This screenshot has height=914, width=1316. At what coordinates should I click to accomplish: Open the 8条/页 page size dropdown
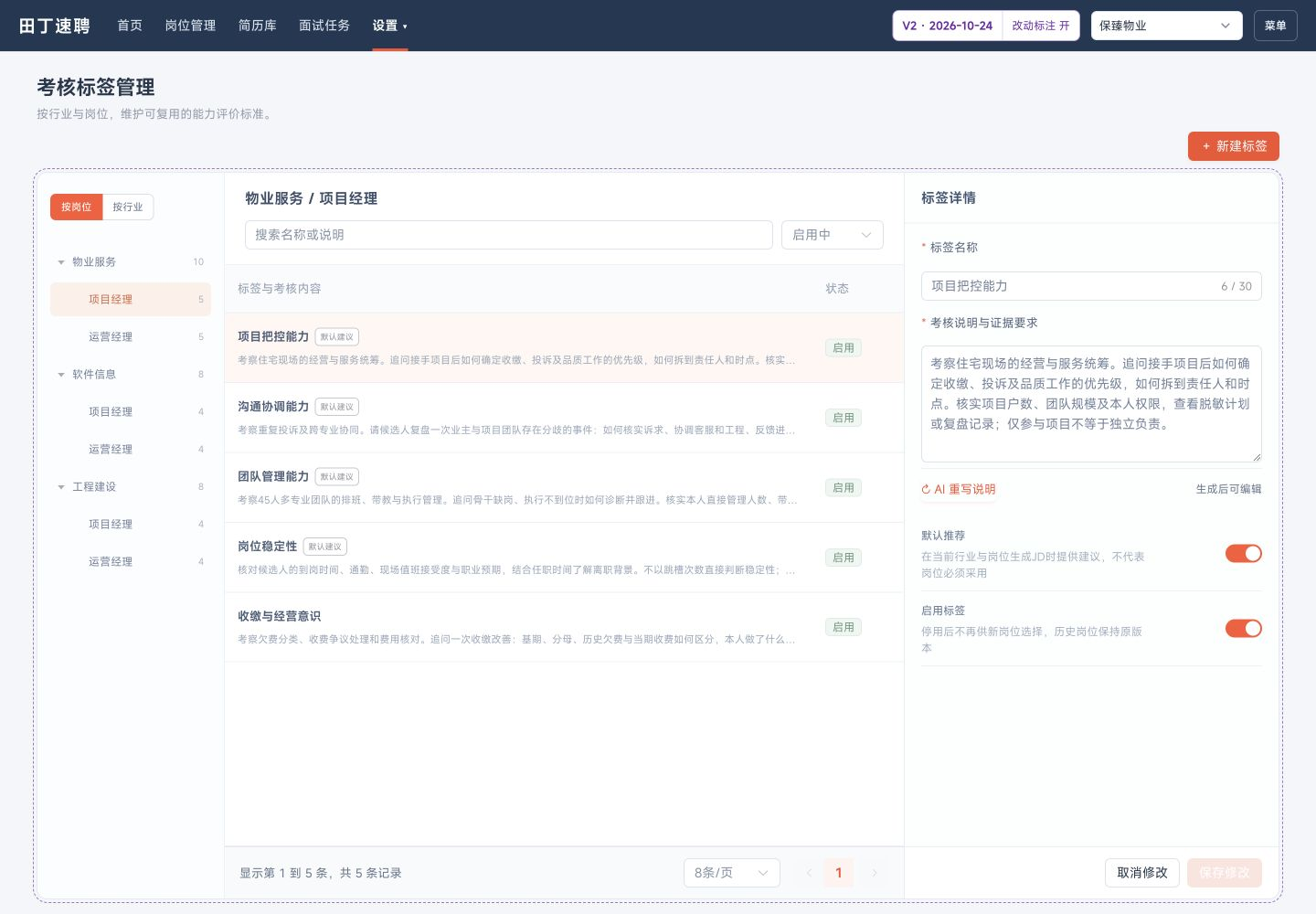pos(731,873)
